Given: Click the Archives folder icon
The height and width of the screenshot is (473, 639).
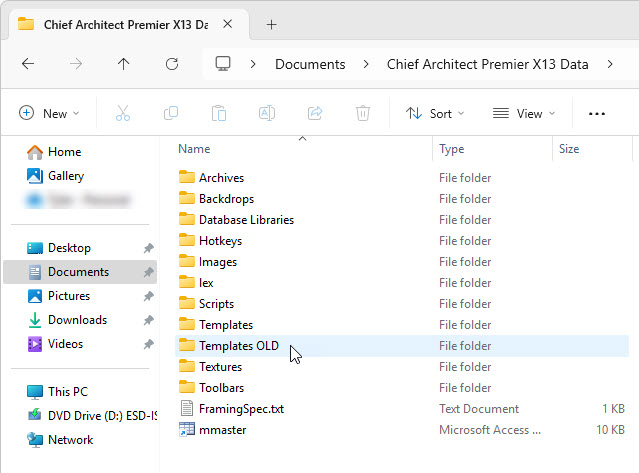Looking at the screenshot, I should [187, 177].
